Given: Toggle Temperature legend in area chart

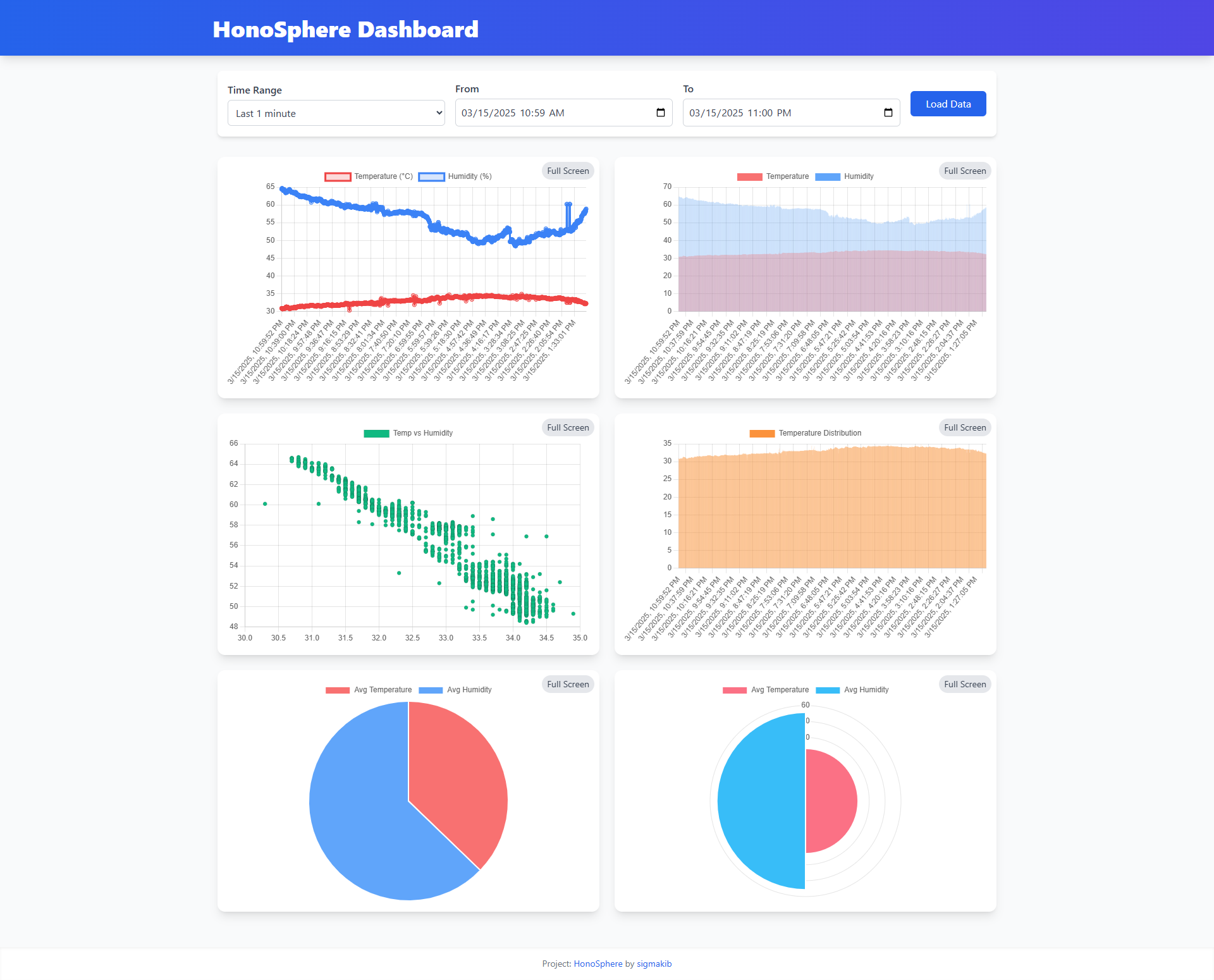Looking at the screenshot, I should click(773, 176).
